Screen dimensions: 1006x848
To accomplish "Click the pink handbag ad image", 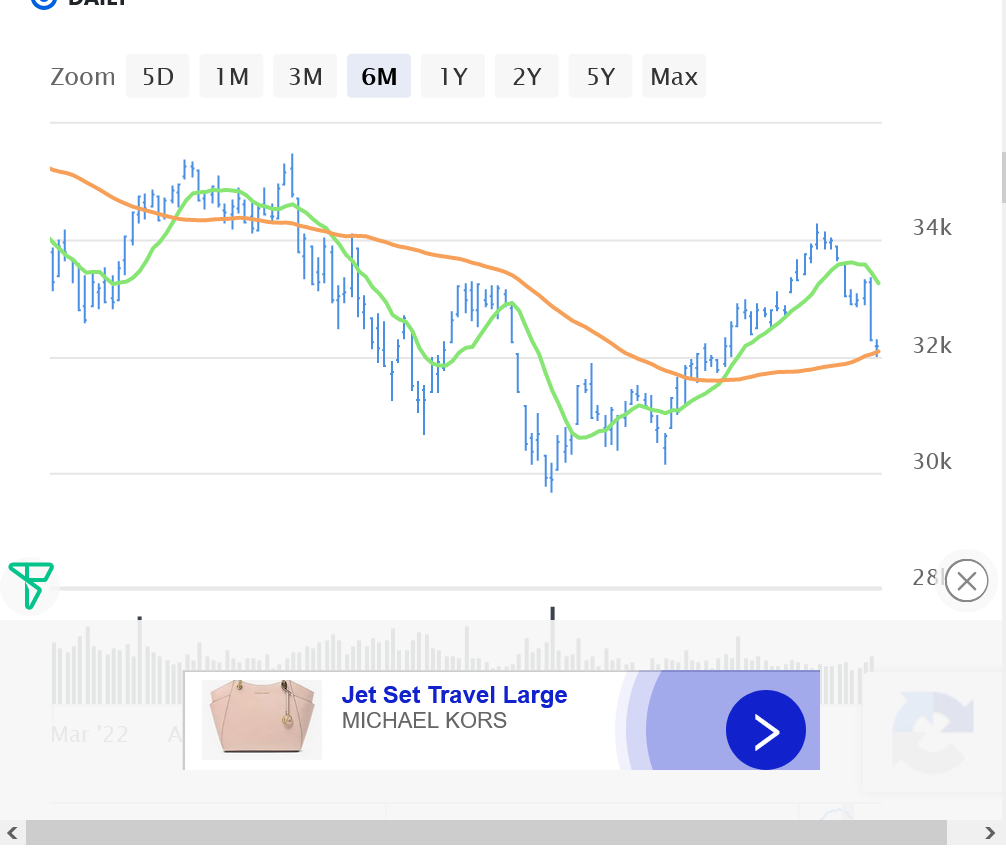I will point(262,720).
